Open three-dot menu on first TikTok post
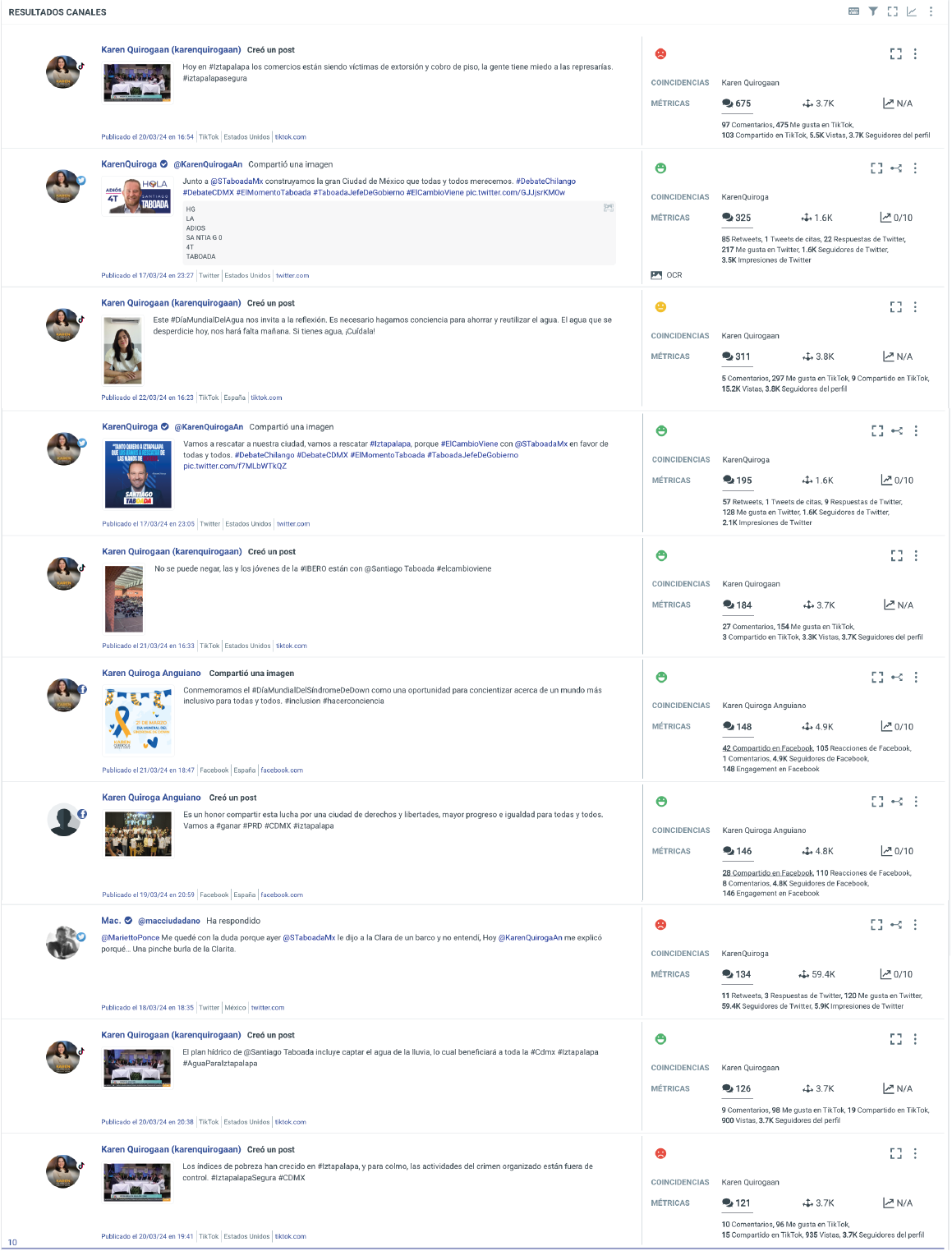This screenshot has height=1251, width=952. coord(915,54)
